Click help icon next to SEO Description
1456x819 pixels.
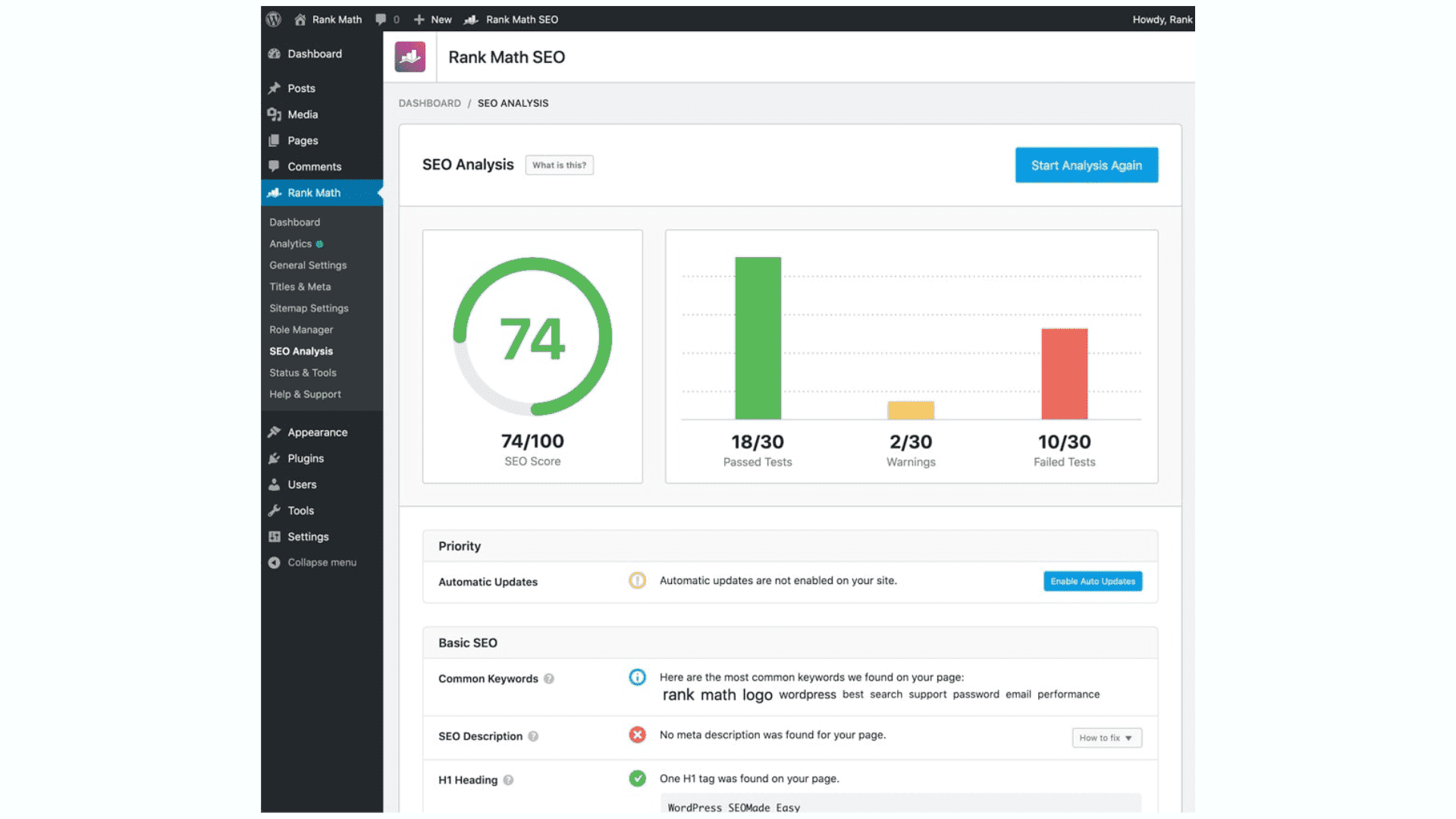coord(533,736)
